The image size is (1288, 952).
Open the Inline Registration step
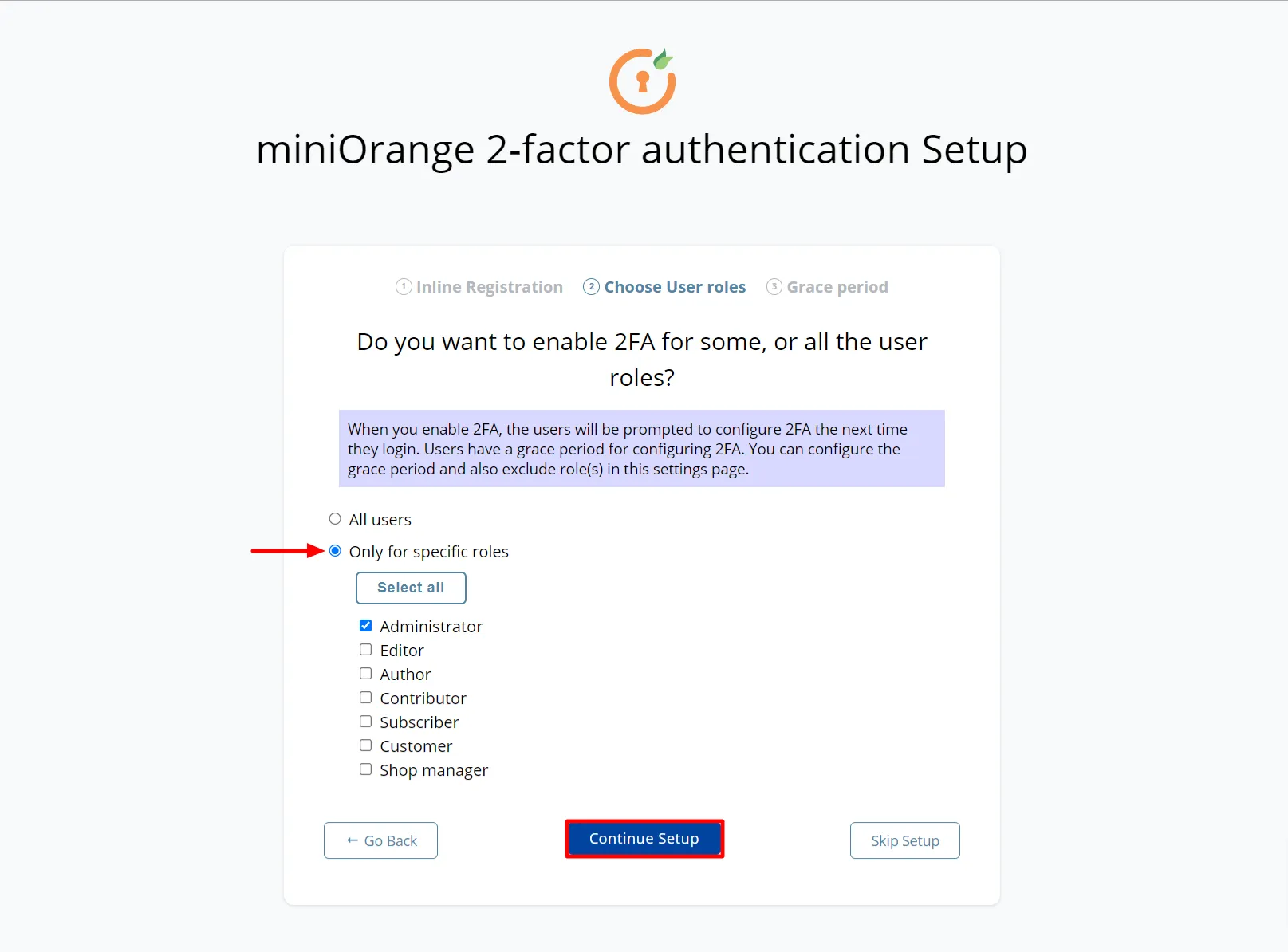coord(489,286)
